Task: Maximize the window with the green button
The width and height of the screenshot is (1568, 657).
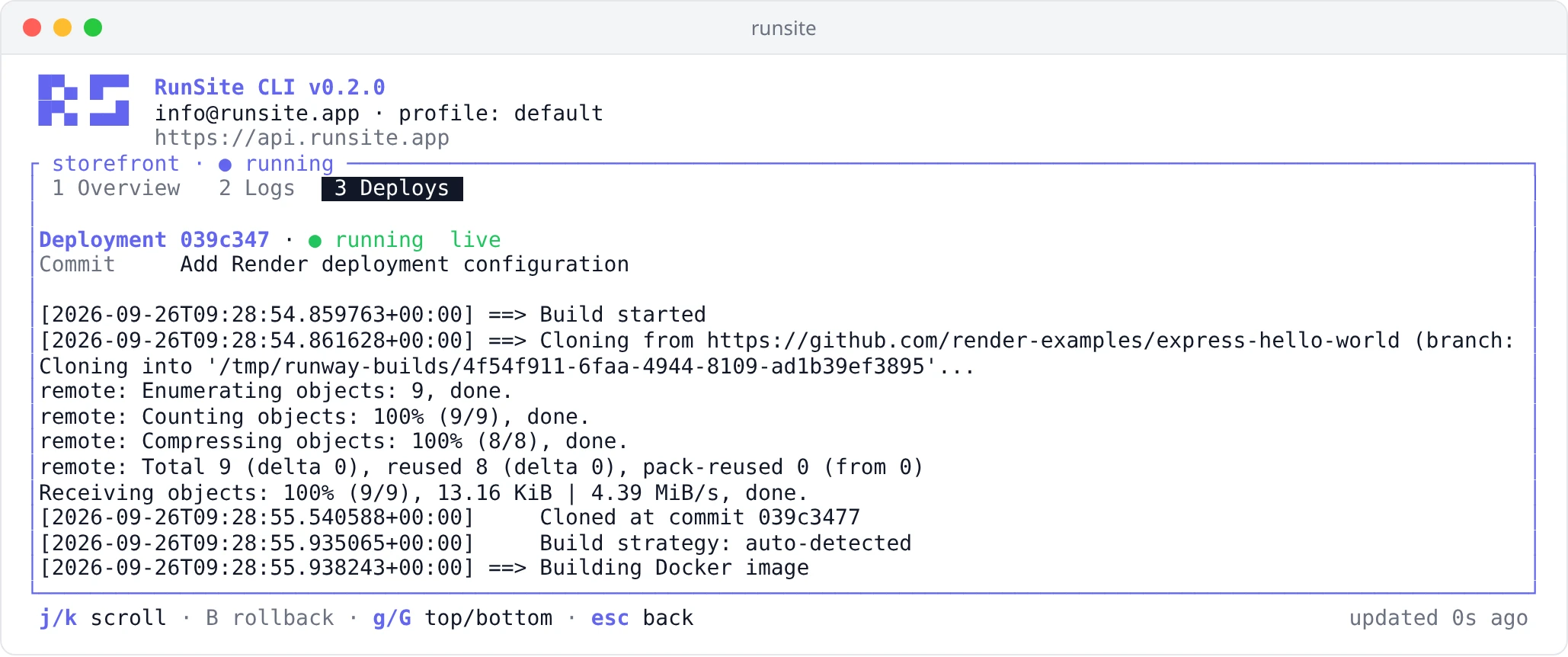Action: (93, 27)
